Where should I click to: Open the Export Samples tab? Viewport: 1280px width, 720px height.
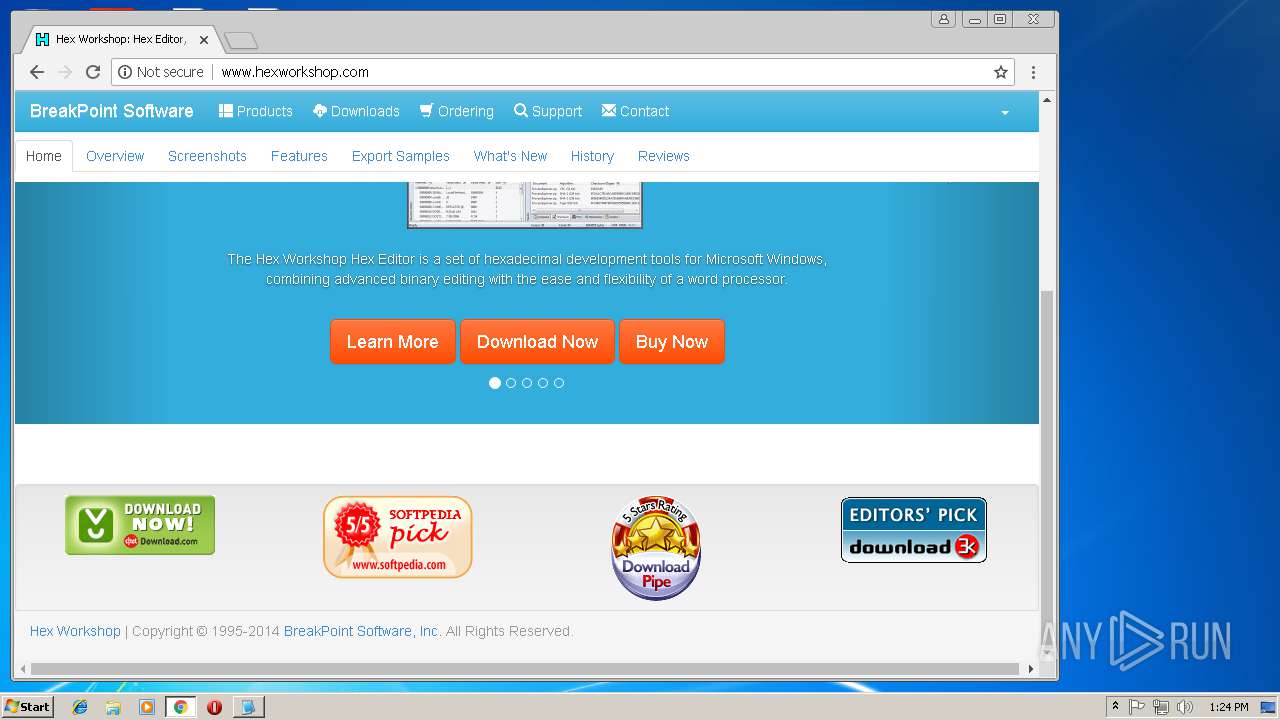[400, 156]
